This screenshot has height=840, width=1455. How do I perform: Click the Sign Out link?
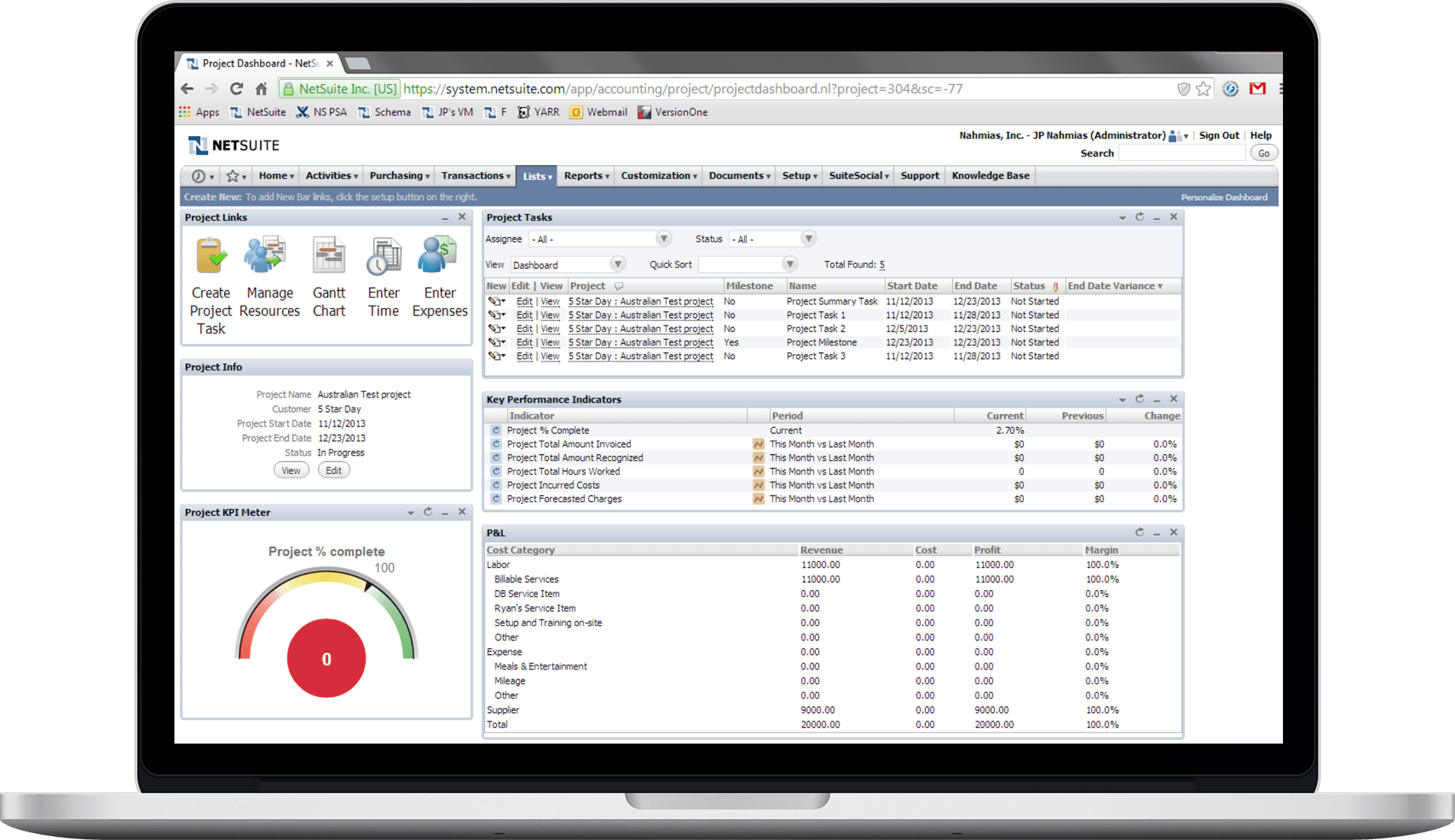pyautogui.click(x=1219, y=135)
